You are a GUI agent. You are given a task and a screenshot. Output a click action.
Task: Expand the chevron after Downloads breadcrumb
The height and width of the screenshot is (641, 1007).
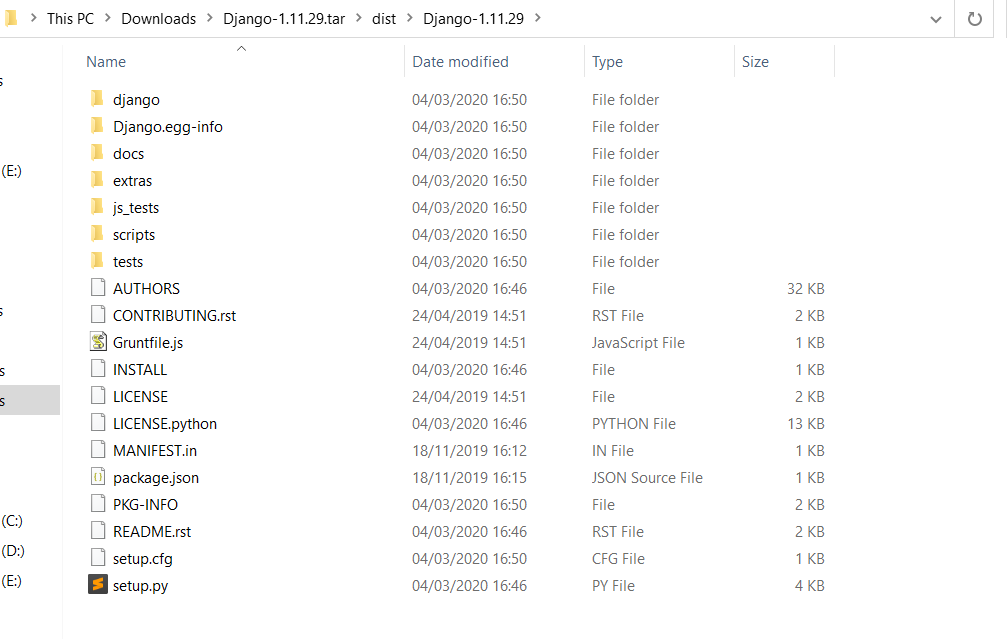click(x=209, y=18)
